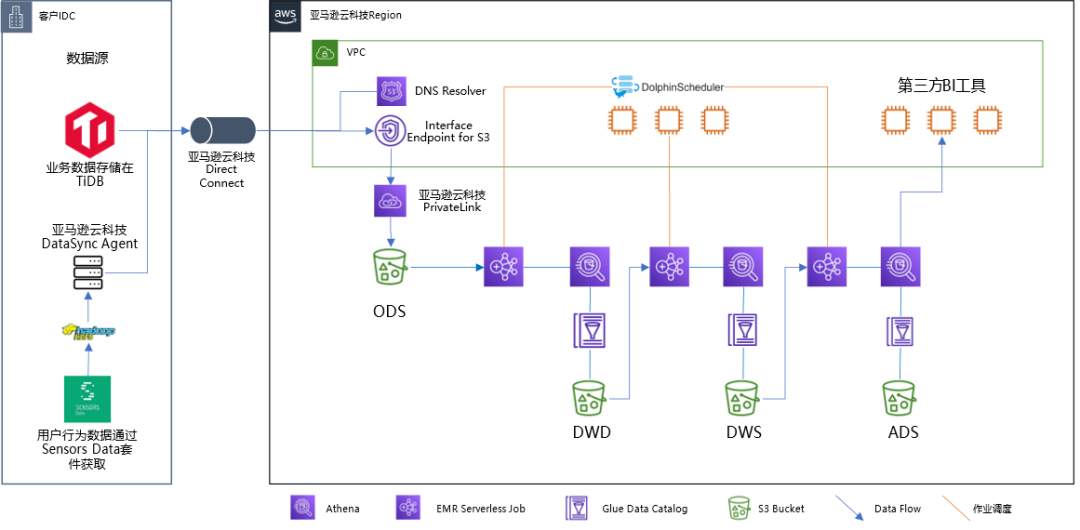
Task: Click the building icon beside 客户IDC
Action: click(16, 16)
